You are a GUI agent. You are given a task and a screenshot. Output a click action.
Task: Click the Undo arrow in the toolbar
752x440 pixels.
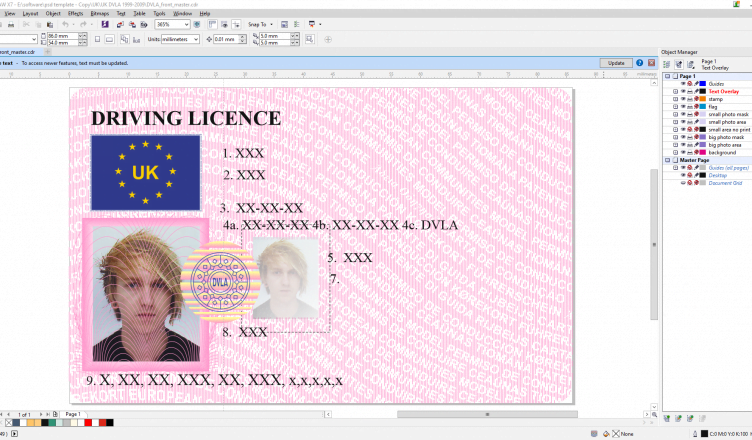[66, 24]
